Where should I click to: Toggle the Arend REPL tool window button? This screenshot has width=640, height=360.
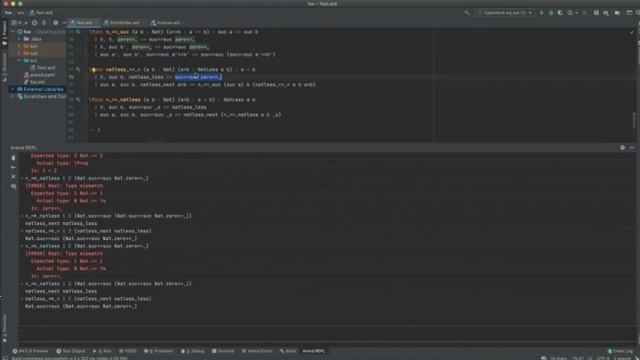tap(313, 351)
